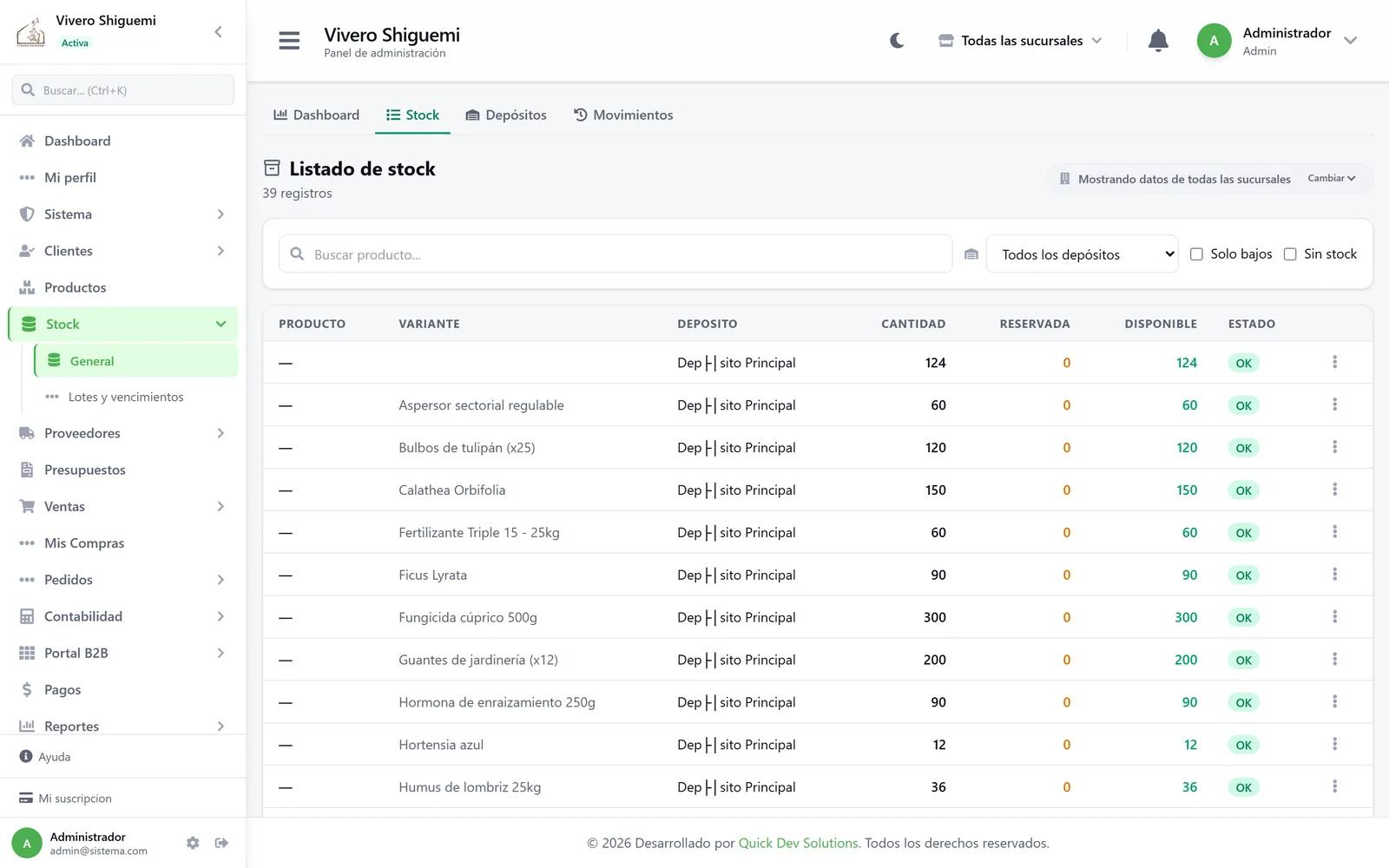1389x868 pixels.
Task: Switch to dark mode moon icon
Action: (897, 41)
